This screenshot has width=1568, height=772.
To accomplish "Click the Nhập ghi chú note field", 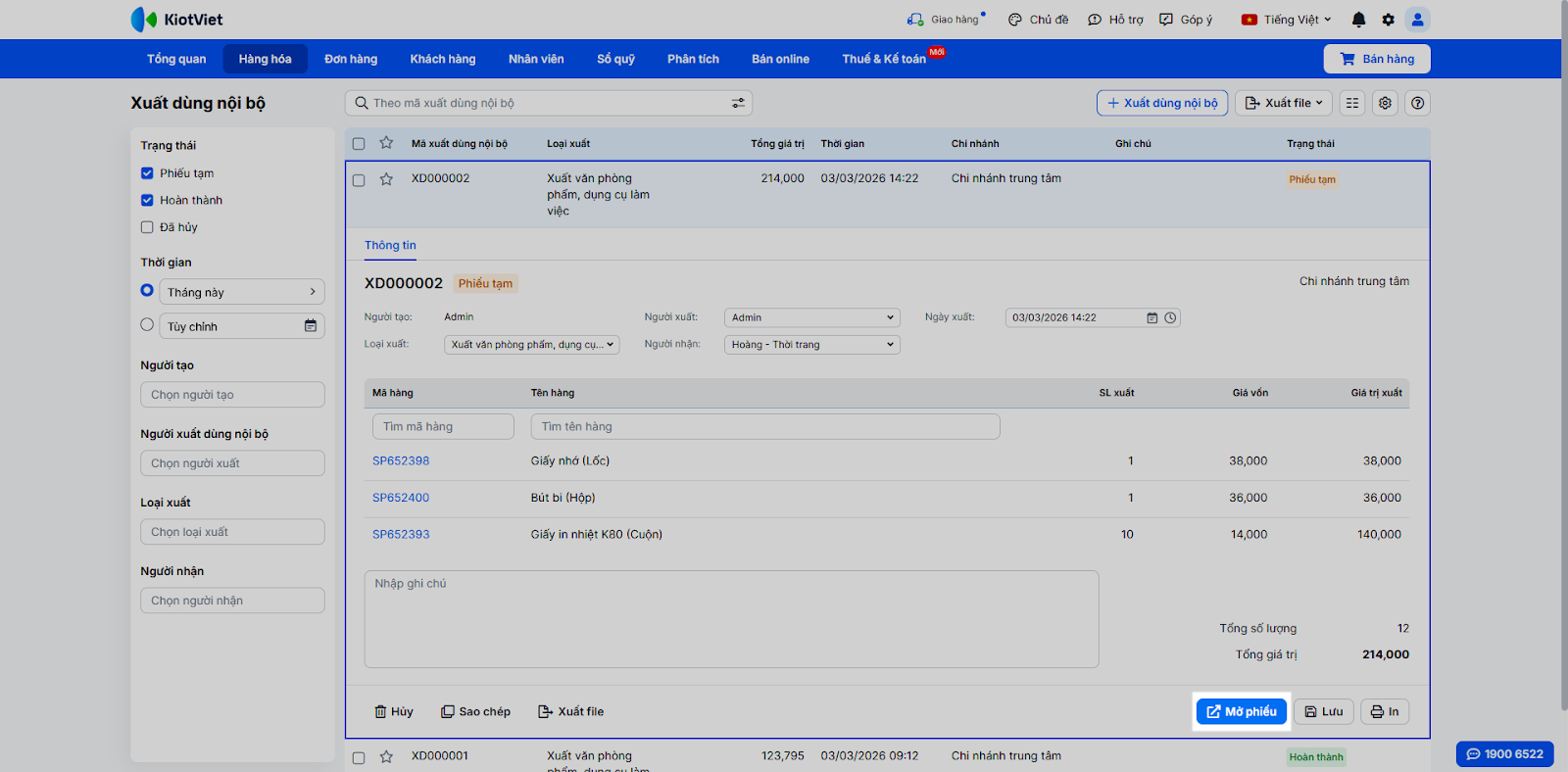I will click(731, 619).
